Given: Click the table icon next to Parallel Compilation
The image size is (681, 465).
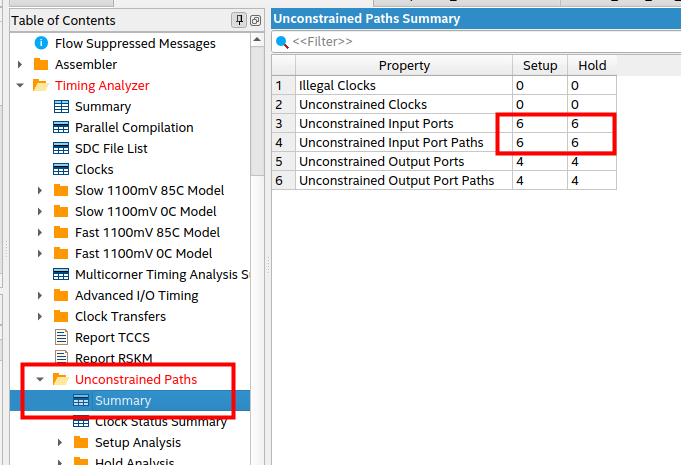Looking at the screenshot, I should 61,127.
